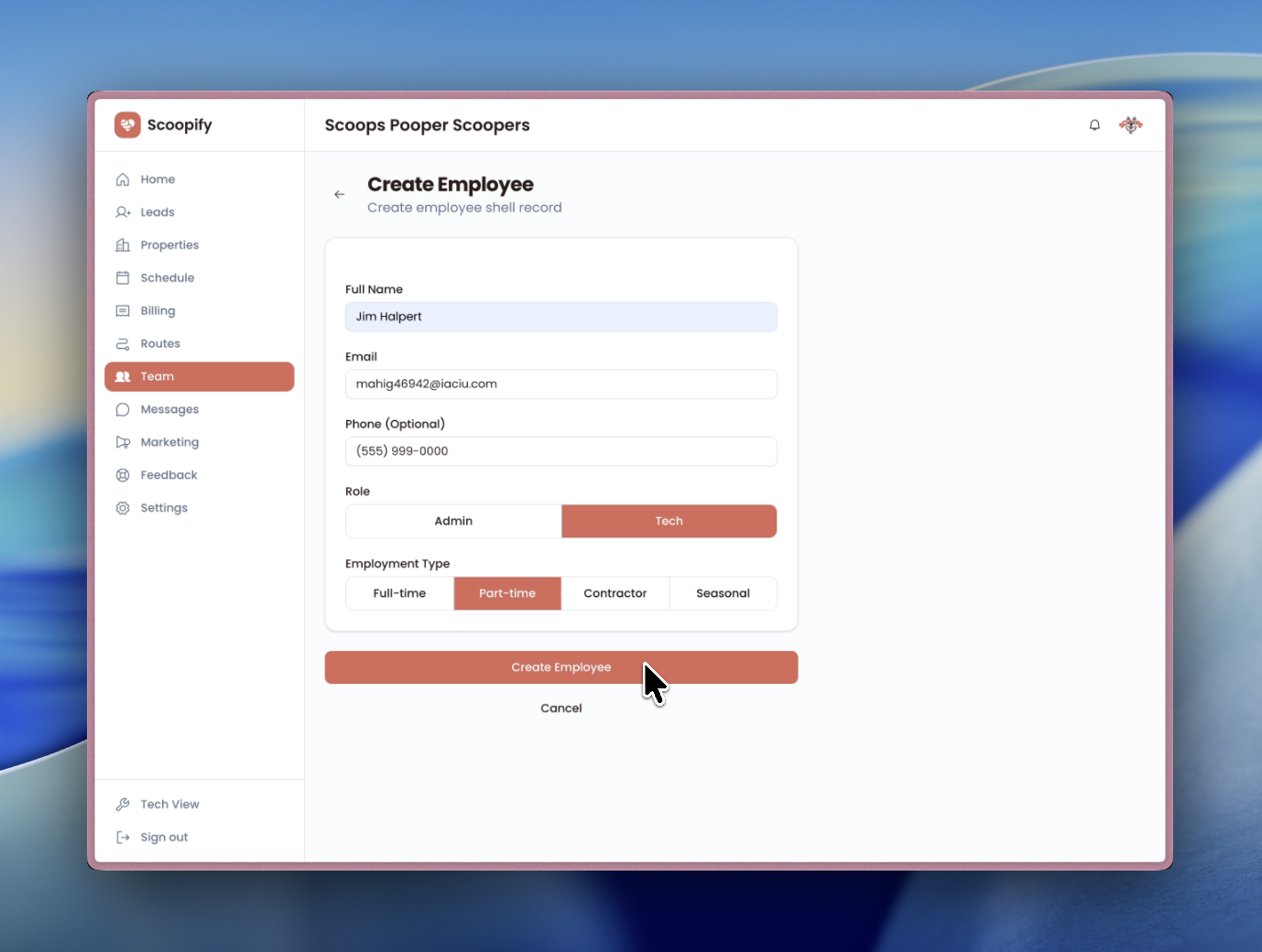Open the user avatar in the header
The image size is (1262, 952).
tap(1131, 124)
